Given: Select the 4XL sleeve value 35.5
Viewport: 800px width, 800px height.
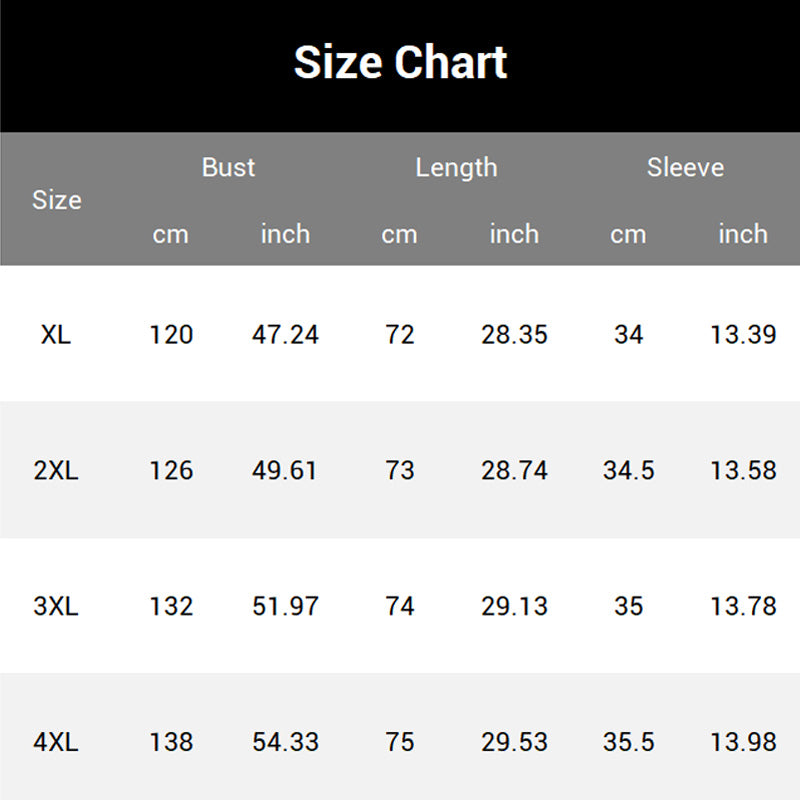Looking at the screenshot, I should pos(628,742).
